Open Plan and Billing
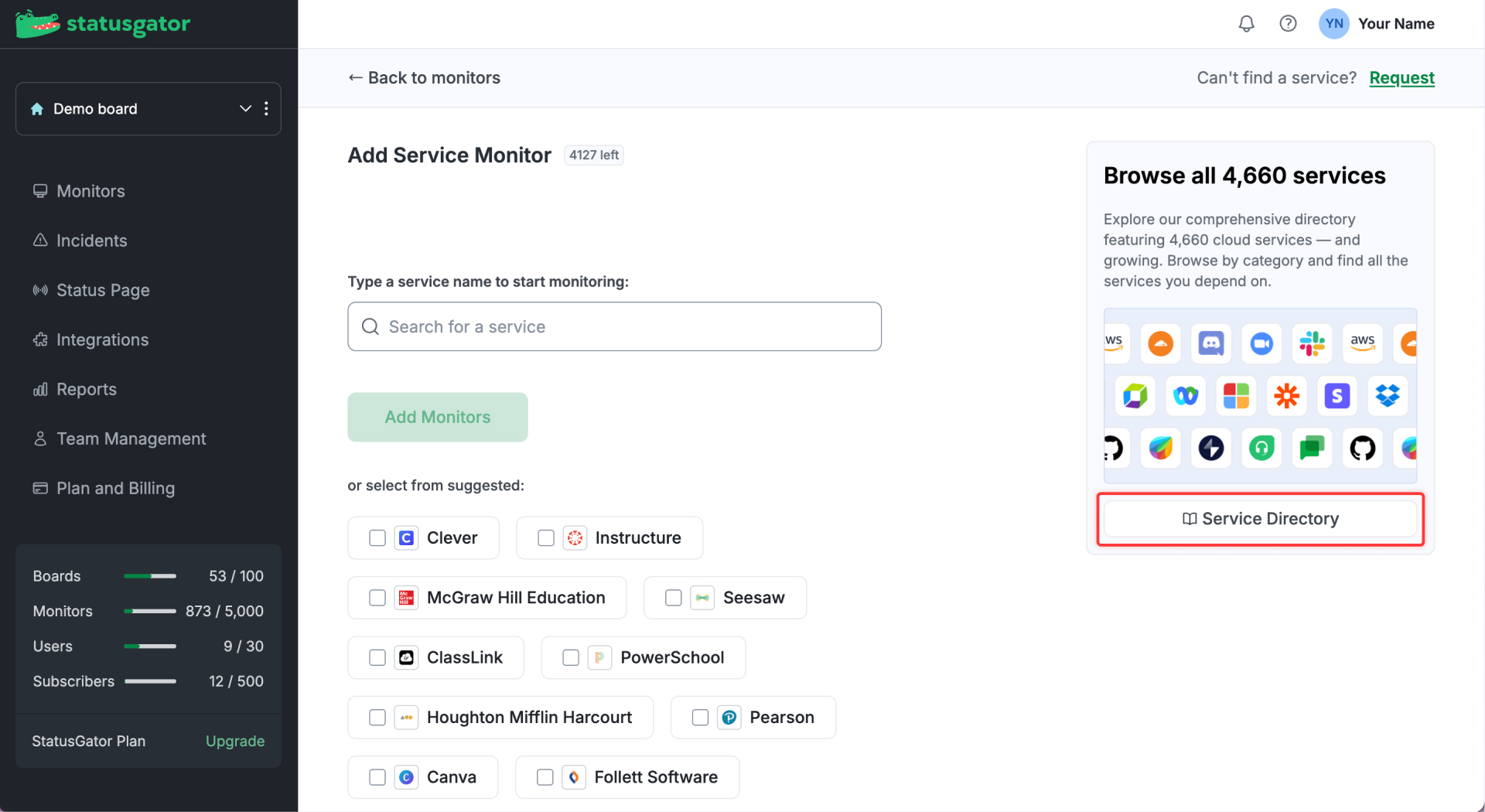The width and height of the screenshot is (1485, 812). (104, 488)
